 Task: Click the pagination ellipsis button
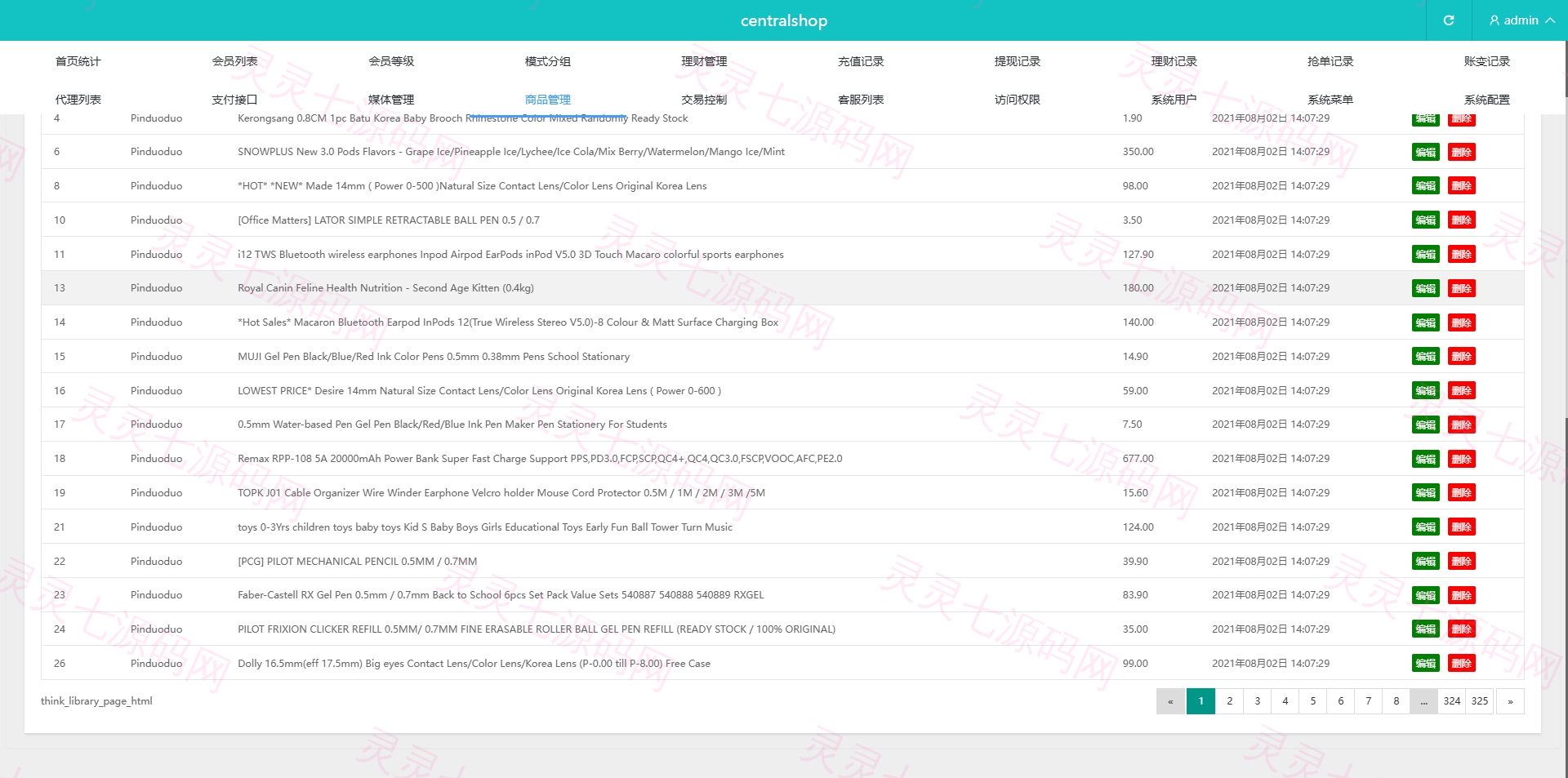[x=1424, y=701]
